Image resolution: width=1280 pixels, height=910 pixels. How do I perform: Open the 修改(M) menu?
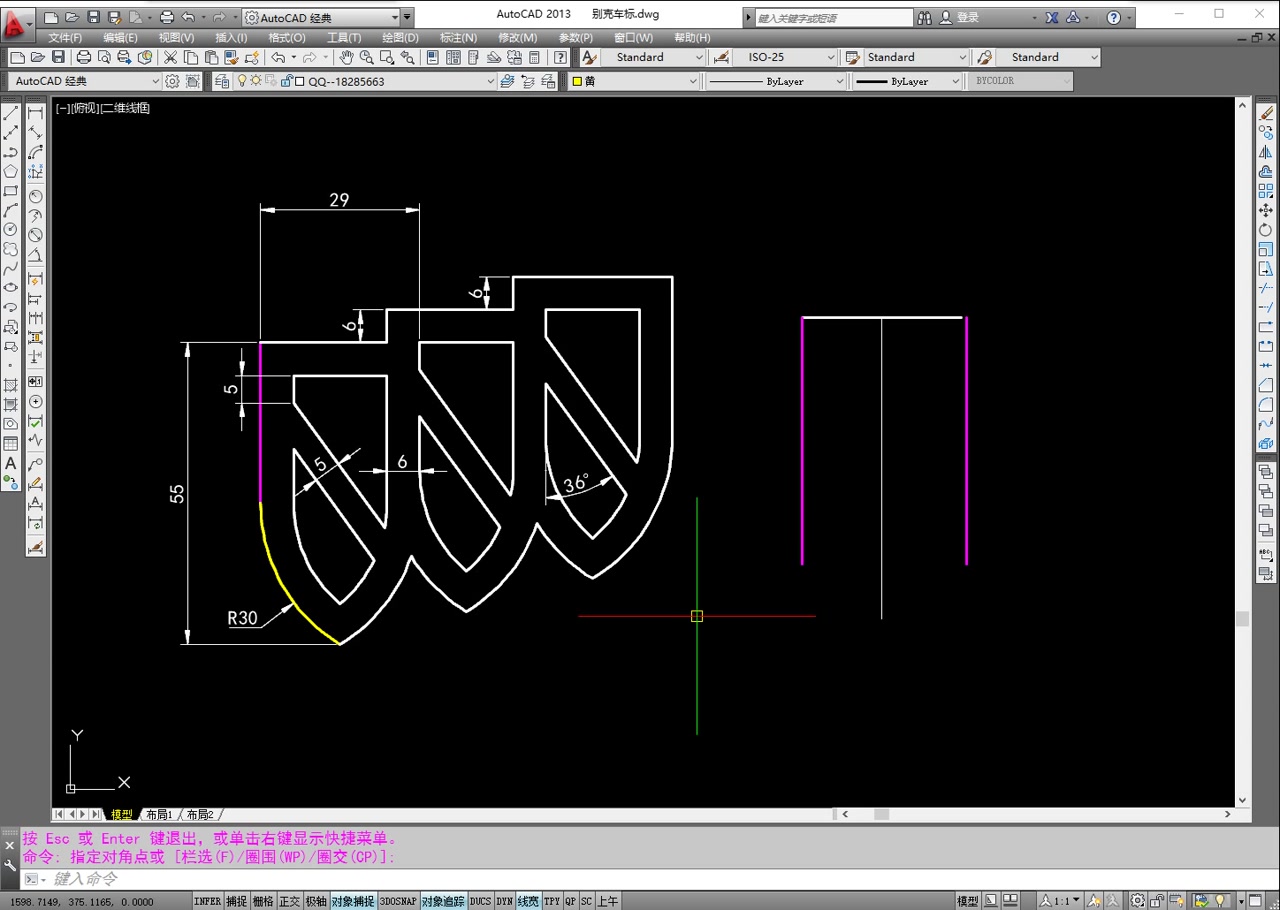click(518, 38)
